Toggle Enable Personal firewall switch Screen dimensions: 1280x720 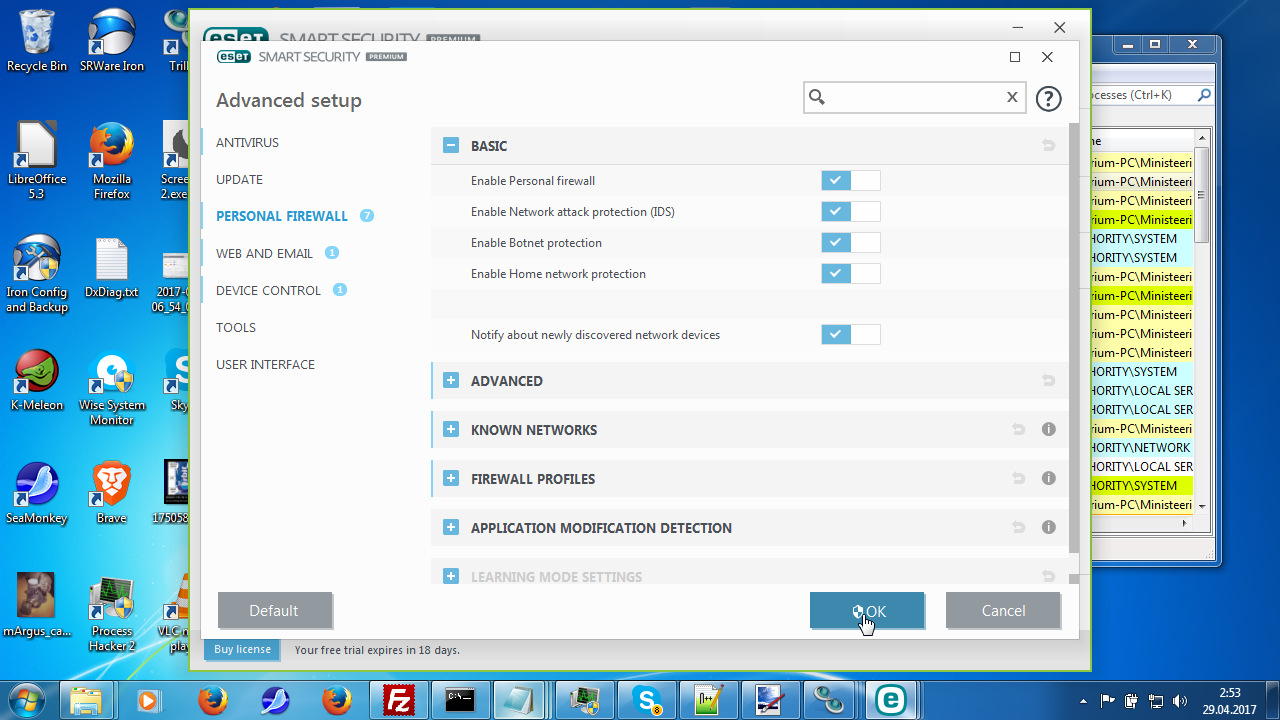coord(851,181)
